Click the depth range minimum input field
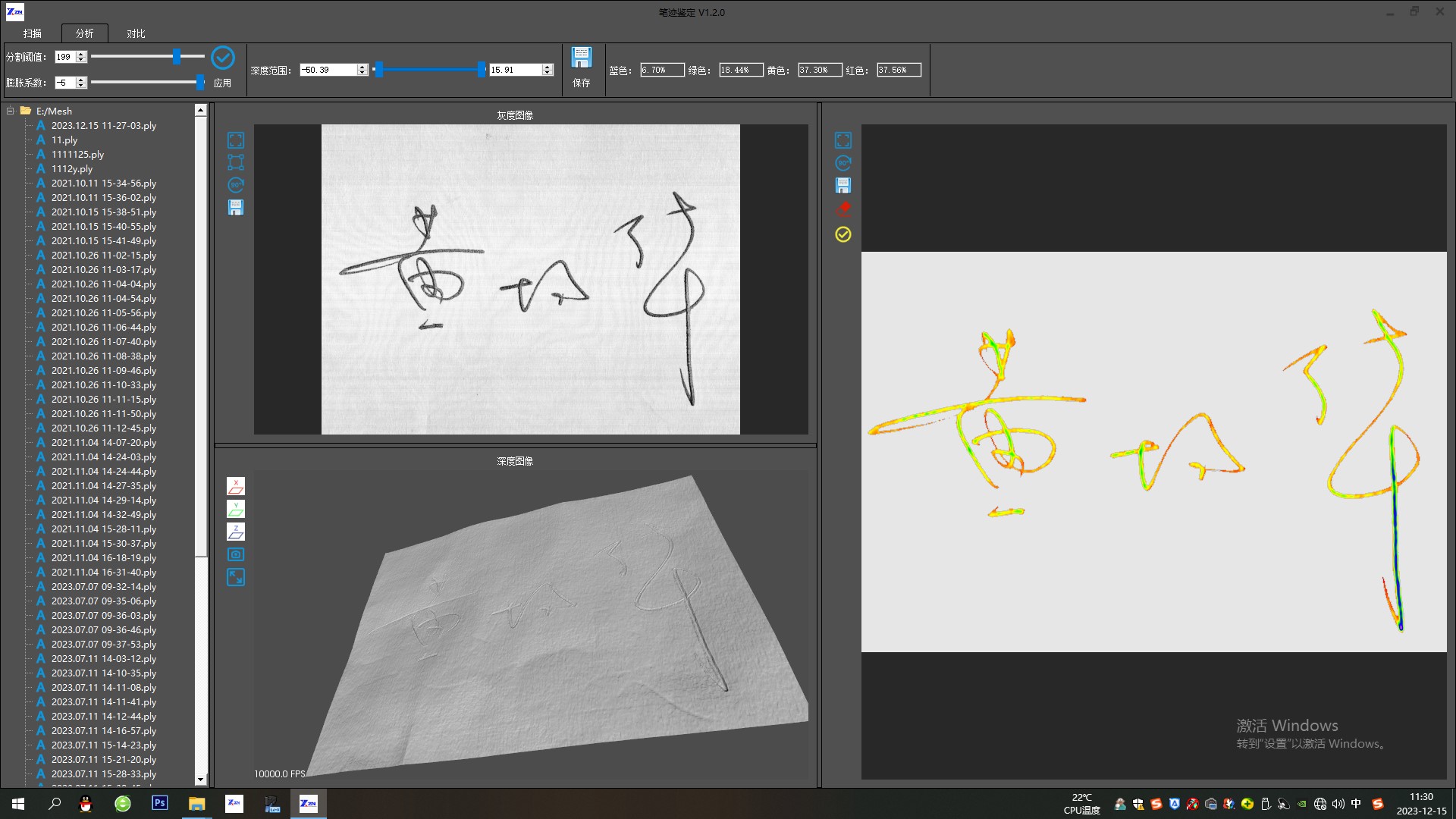Image resolution: width=1456 pixels, height=819 pixels. point(328,70)
